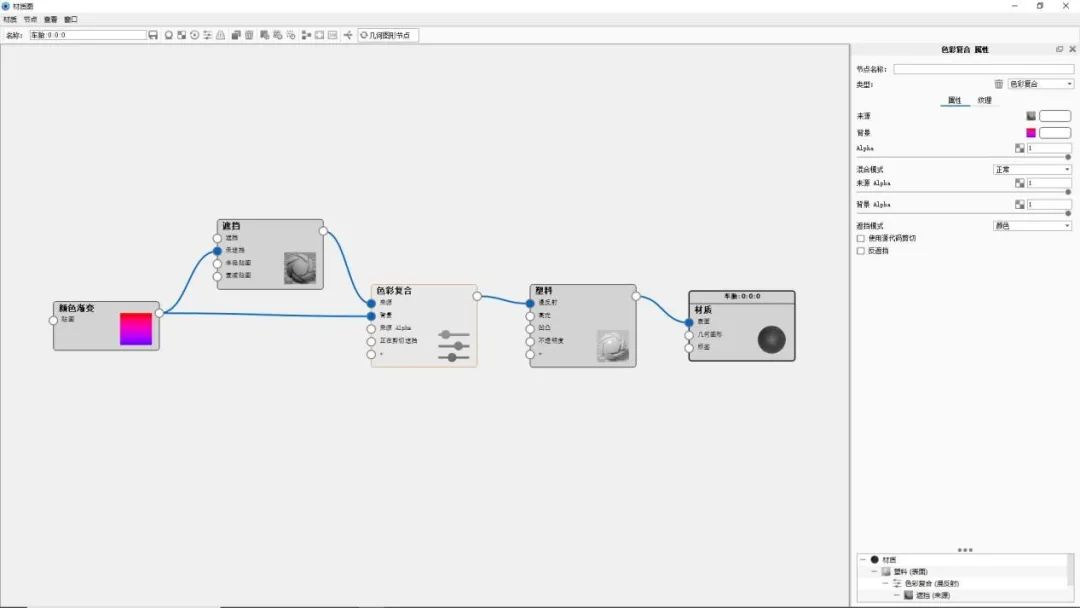Click the save icon beside the name field
The image size is (1080, 608).
click(153, 35)
